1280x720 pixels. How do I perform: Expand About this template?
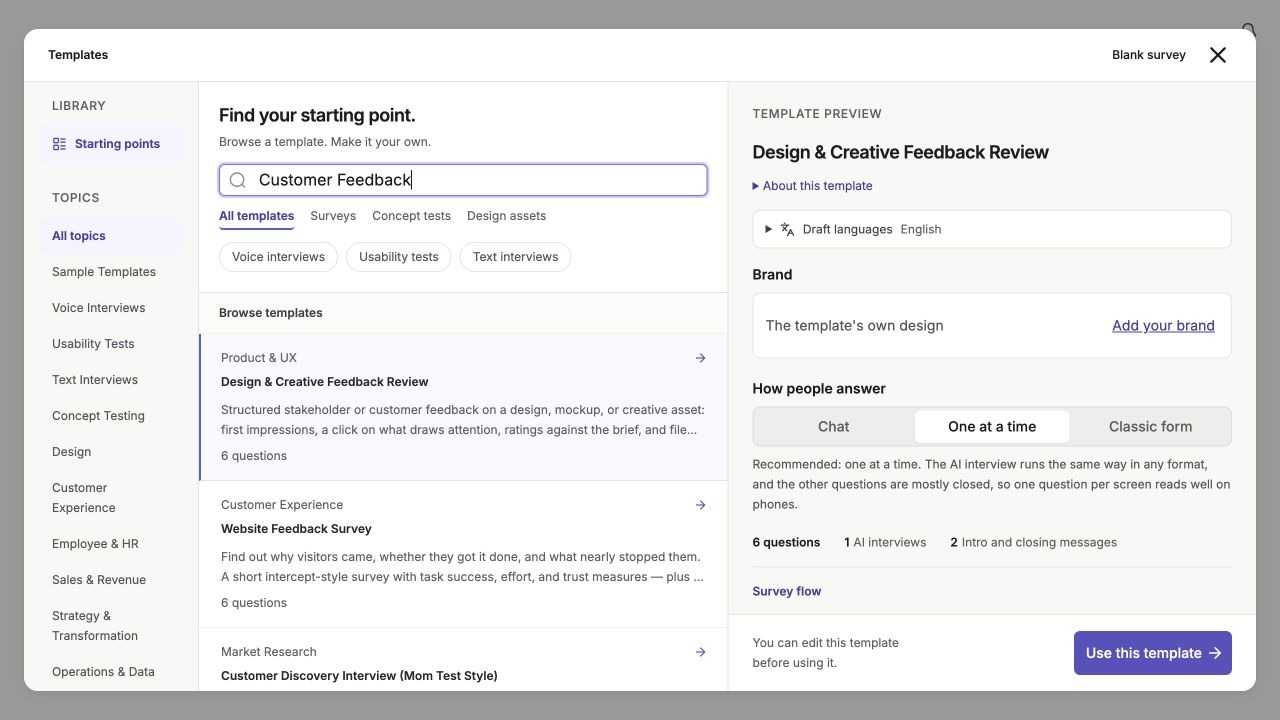813,186
